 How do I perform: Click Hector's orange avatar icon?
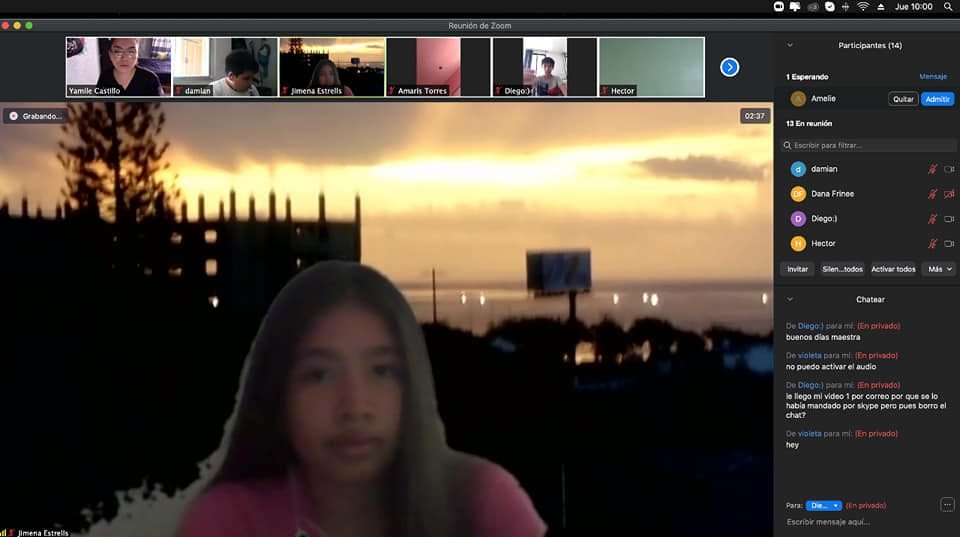pos(798,244)
